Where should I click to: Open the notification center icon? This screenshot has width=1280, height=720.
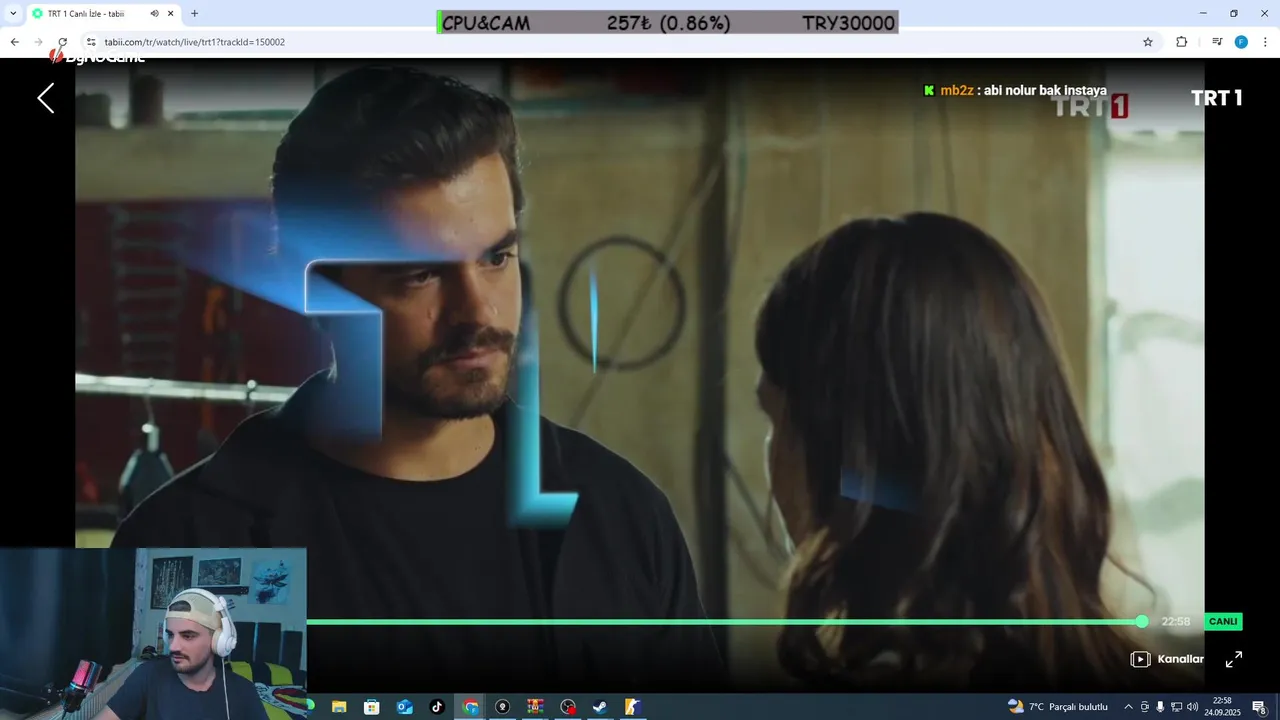[x=1259, y=707]
